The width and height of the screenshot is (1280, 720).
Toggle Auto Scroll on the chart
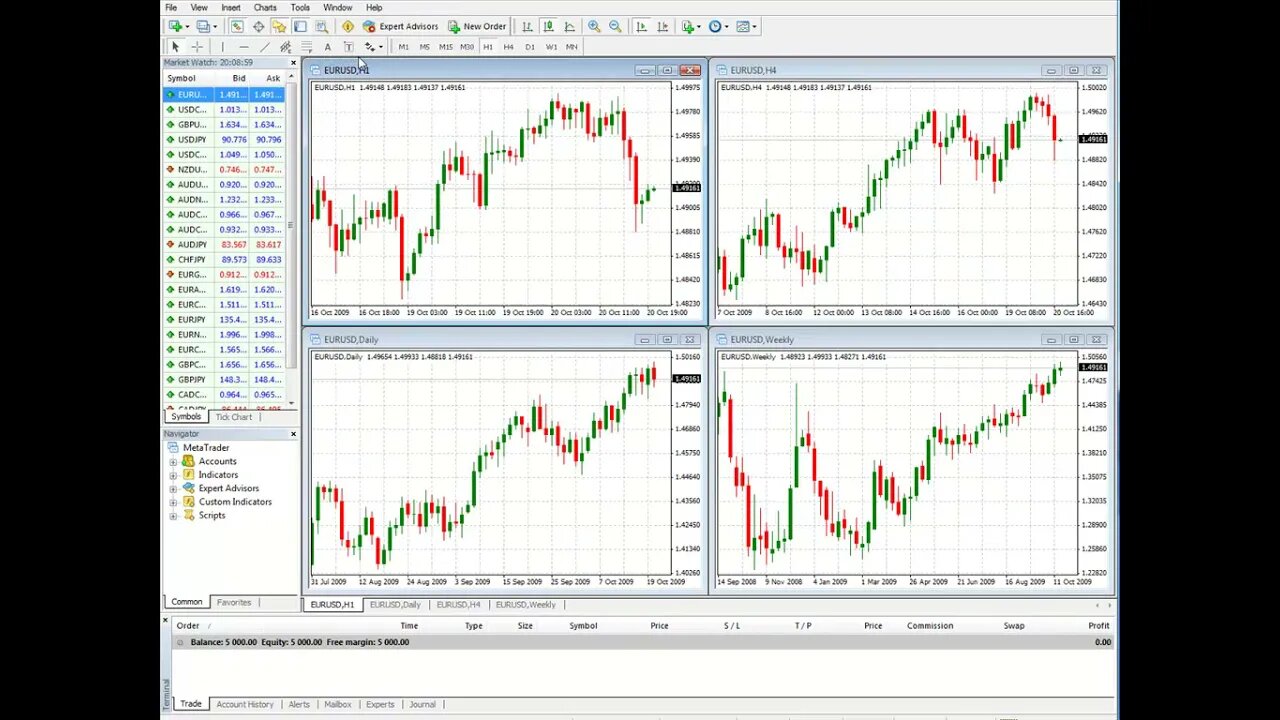click(x=641, y=26)
